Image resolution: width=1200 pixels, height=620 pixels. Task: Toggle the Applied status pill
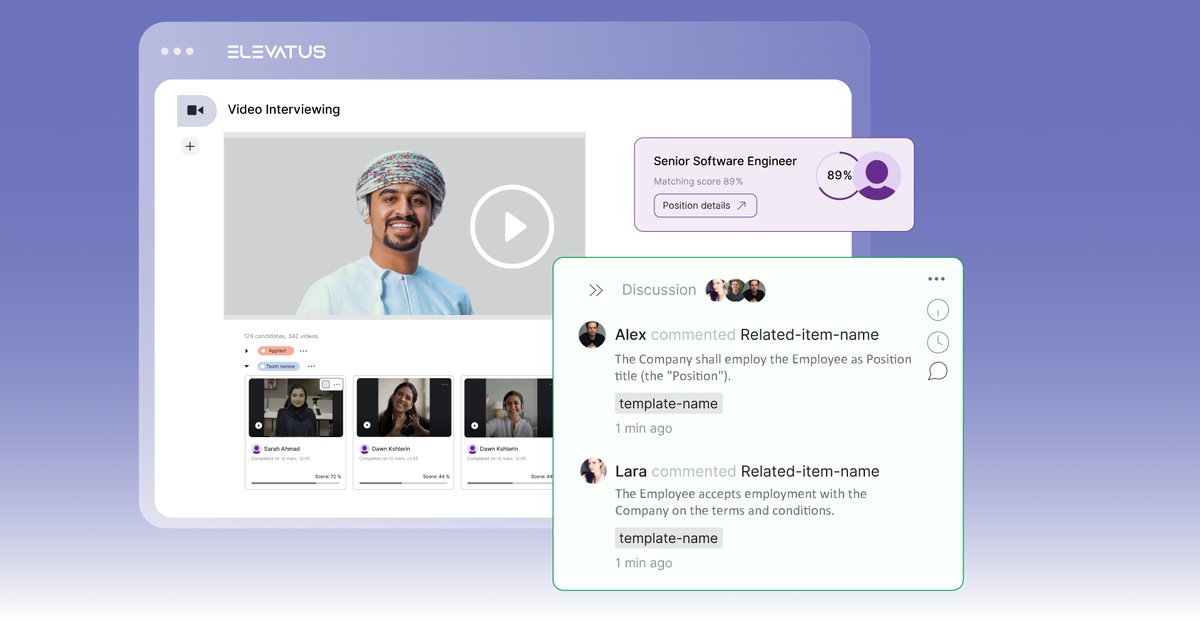click(x=276, y=350)
